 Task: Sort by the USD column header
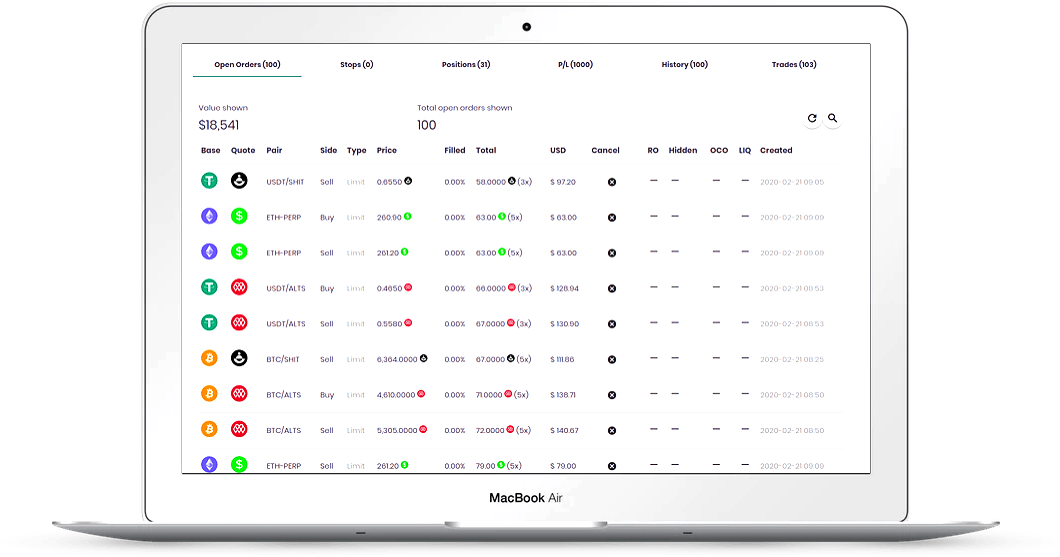(x=558, y=151)
